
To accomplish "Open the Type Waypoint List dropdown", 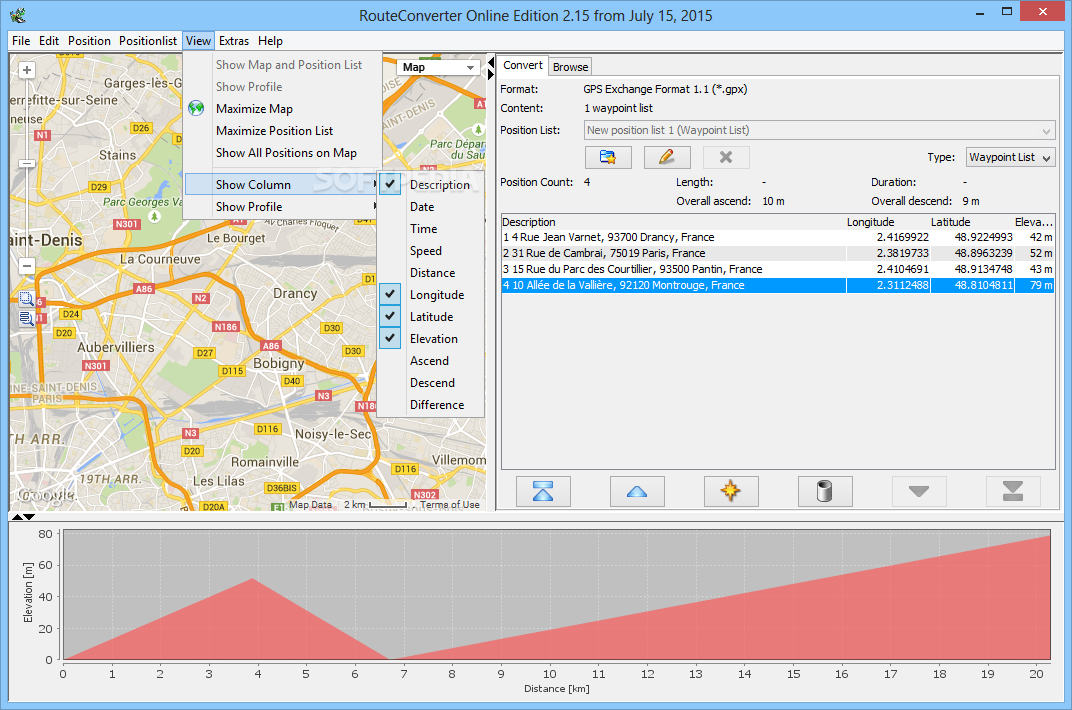I will pyautogui.click(x=1010, y=157).
